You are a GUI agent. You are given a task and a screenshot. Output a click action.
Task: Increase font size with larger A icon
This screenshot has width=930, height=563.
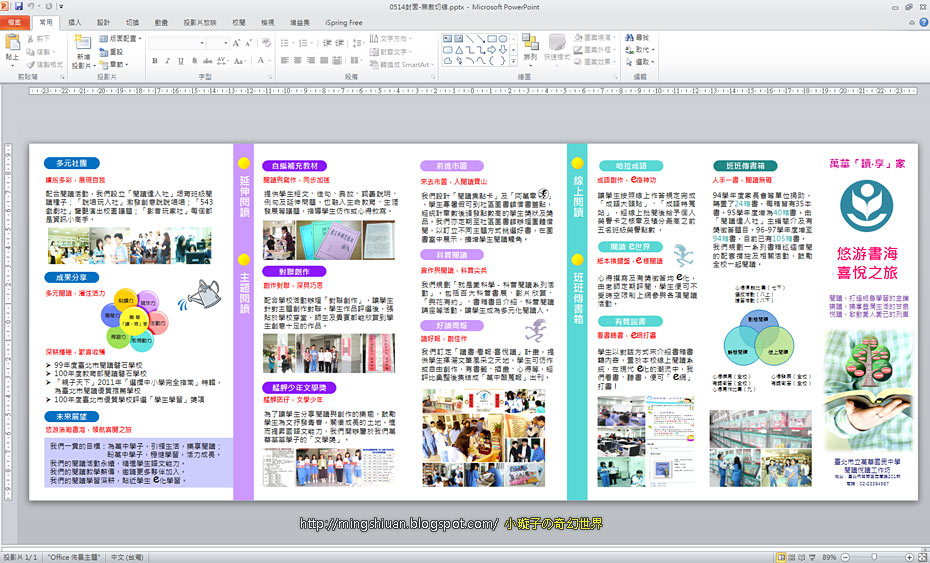click(x=236, y=43)
